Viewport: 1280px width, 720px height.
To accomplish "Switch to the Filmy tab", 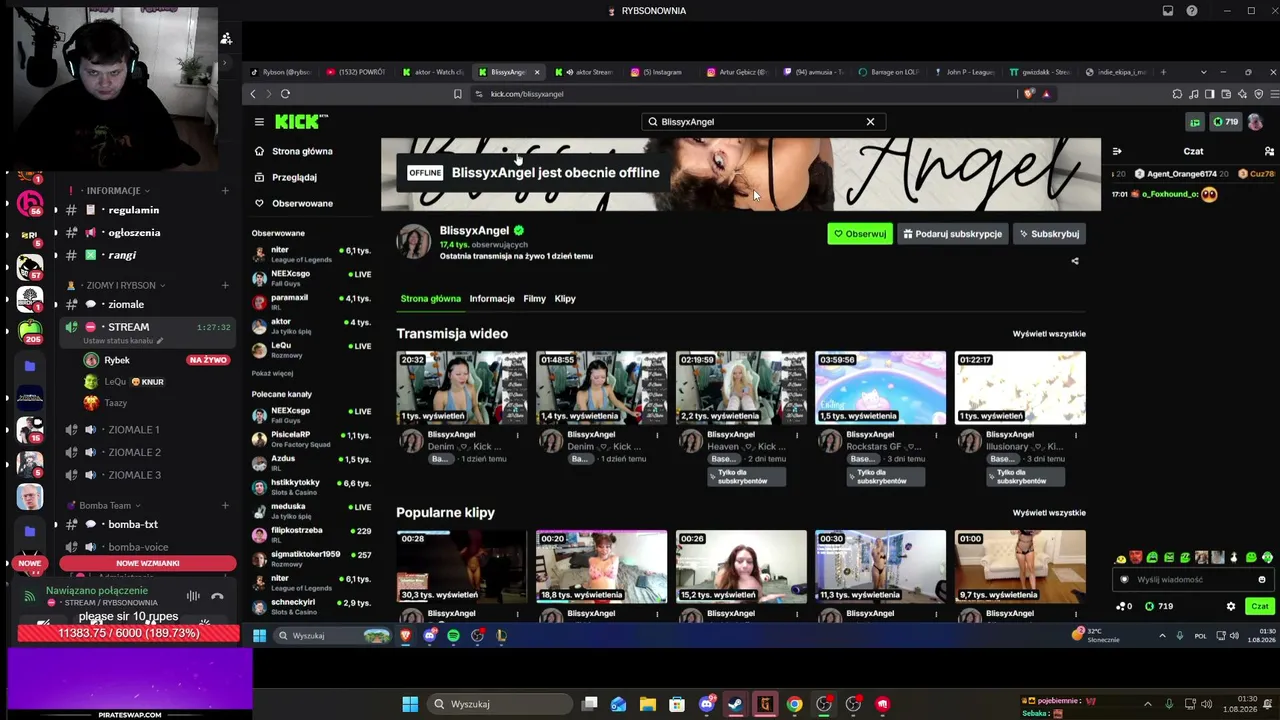I will coord(534,299).
